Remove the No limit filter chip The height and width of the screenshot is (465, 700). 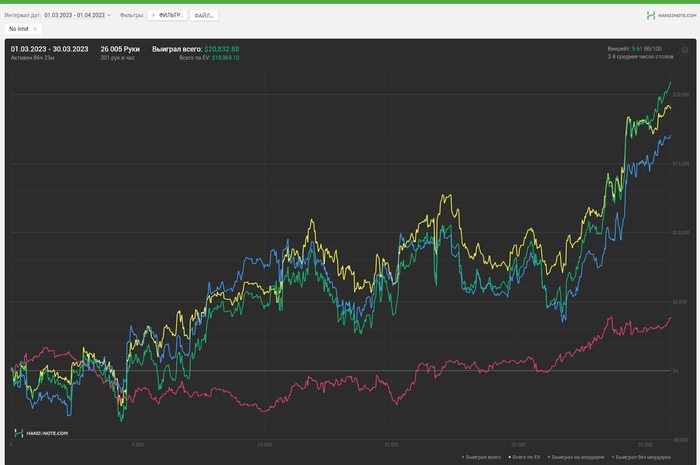point(35,29)
